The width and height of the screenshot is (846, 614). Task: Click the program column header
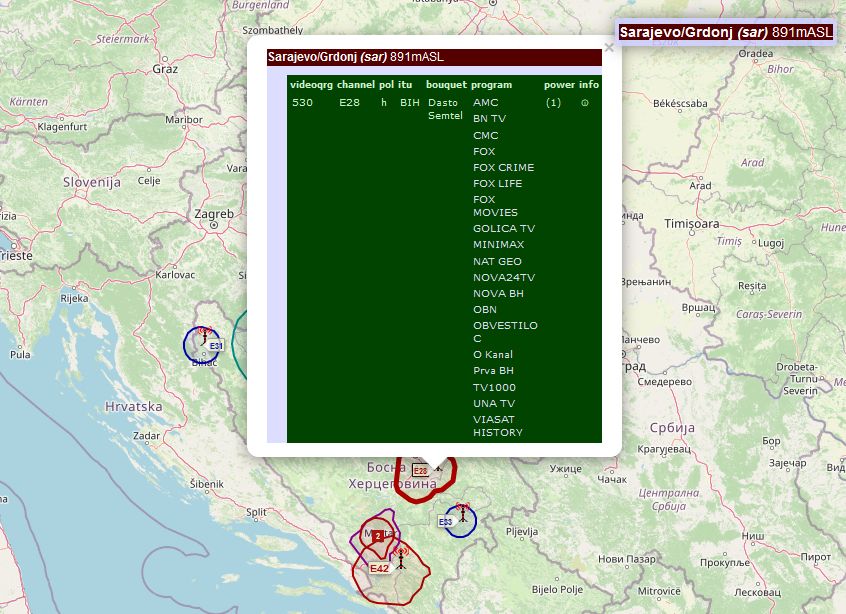point(491,85)
